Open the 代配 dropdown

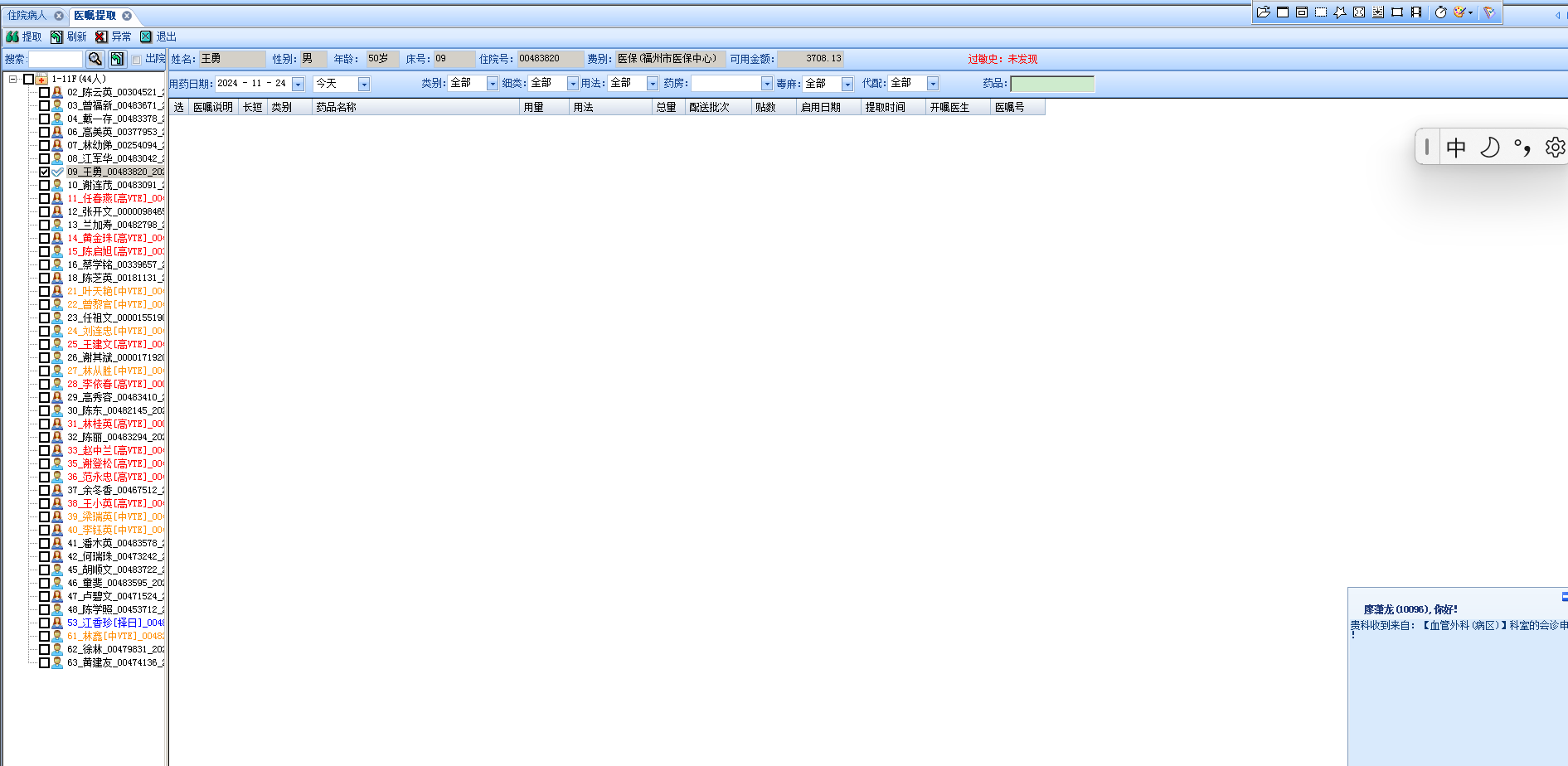tap(933, 84)
